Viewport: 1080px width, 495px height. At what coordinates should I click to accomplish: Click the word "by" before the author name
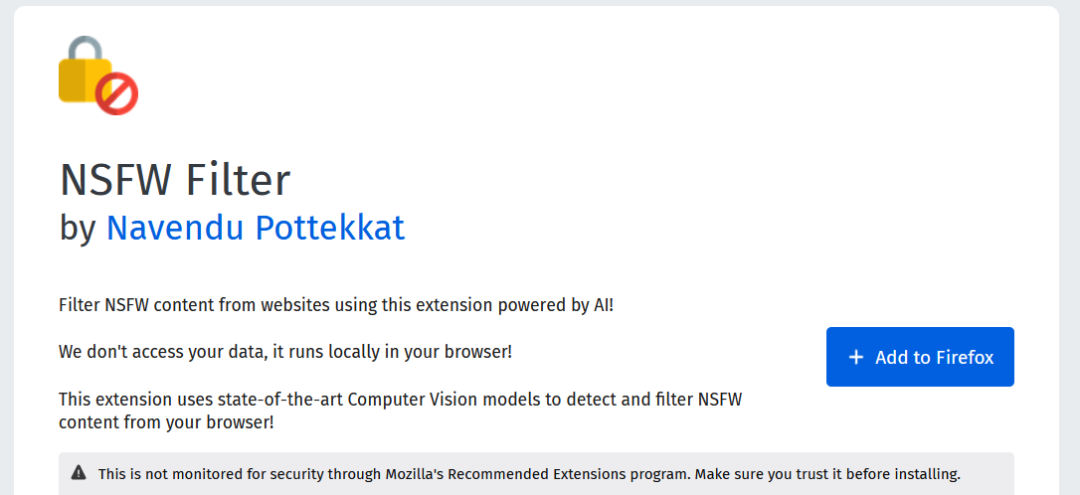tap(78, 229)
